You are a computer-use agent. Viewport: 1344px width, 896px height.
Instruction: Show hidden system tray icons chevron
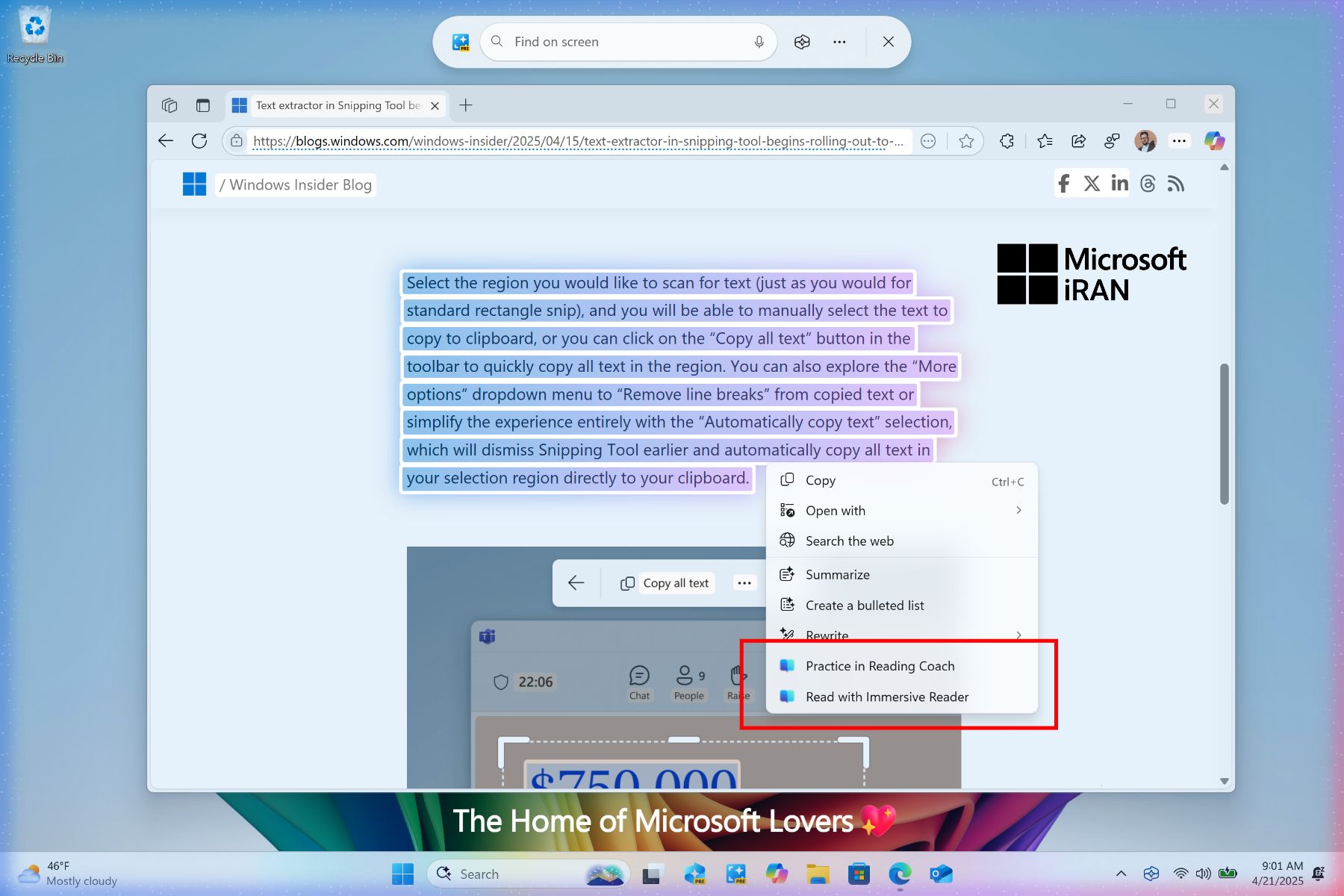pos(1121,874)
